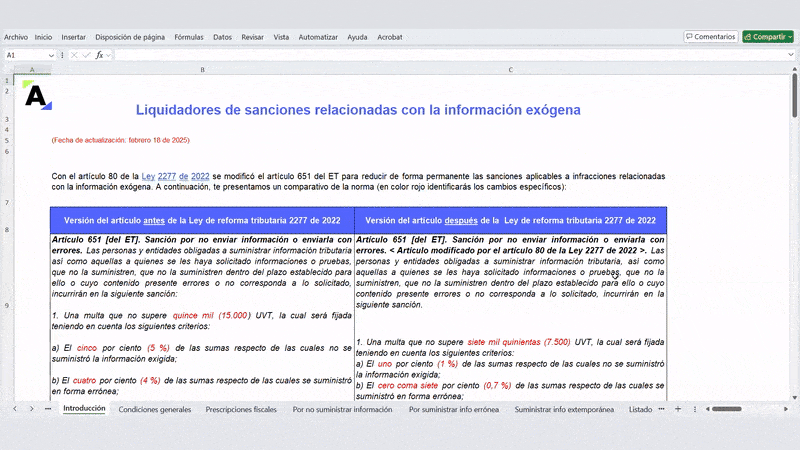Image resolution: width=800 pixels, height=450 pixels.
Task: Click red text 'siete mil quinientas (7.500)'
Action: (519, 342)
